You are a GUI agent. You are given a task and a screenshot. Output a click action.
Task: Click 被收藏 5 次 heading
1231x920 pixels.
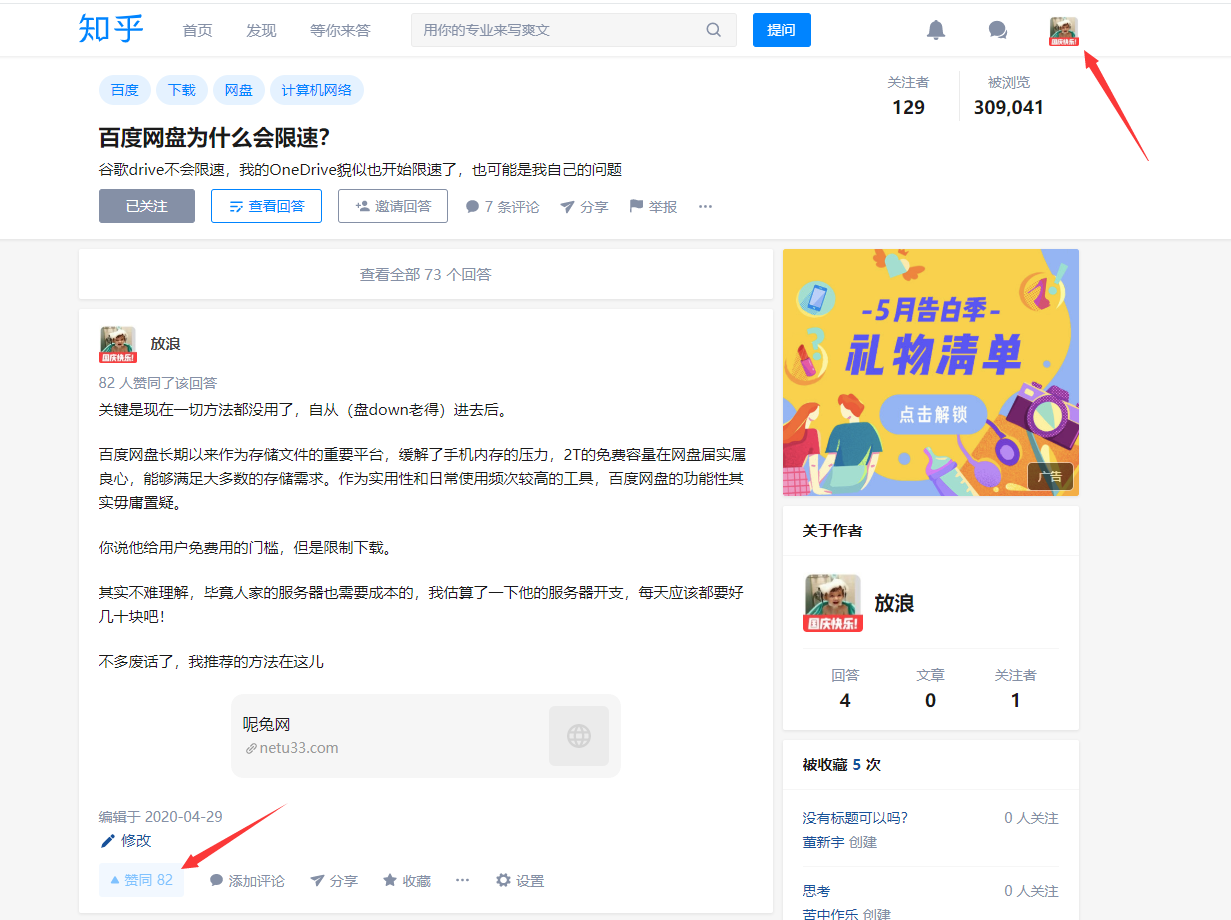(x=841, y=765)
